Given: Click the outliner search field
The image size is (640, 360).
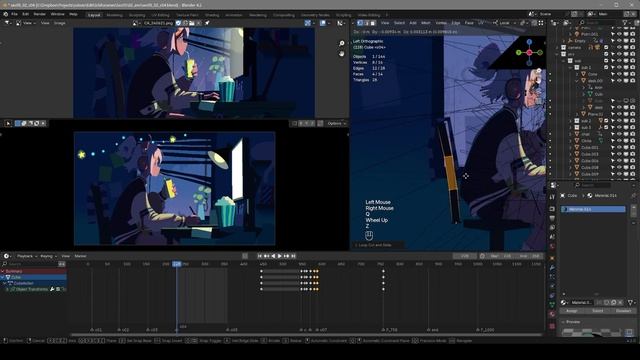Looking at the screenshot, I should tap(597, 23).
